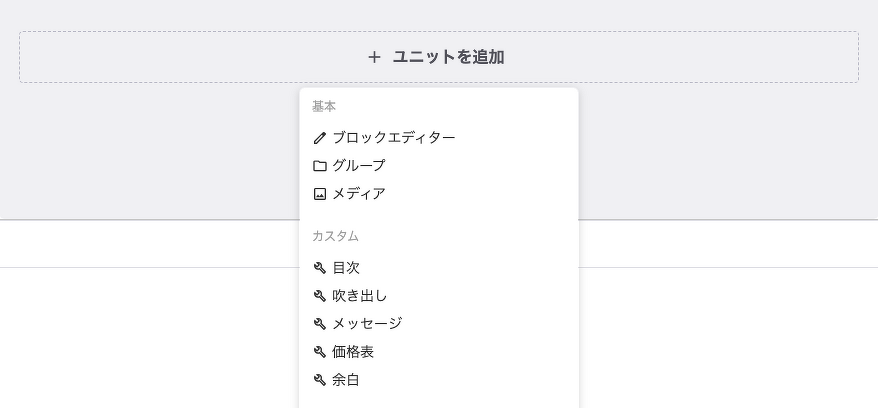Click the wrench icon beside 目次
This screenshot has width=878, height=408.
(x=320, y=268)
